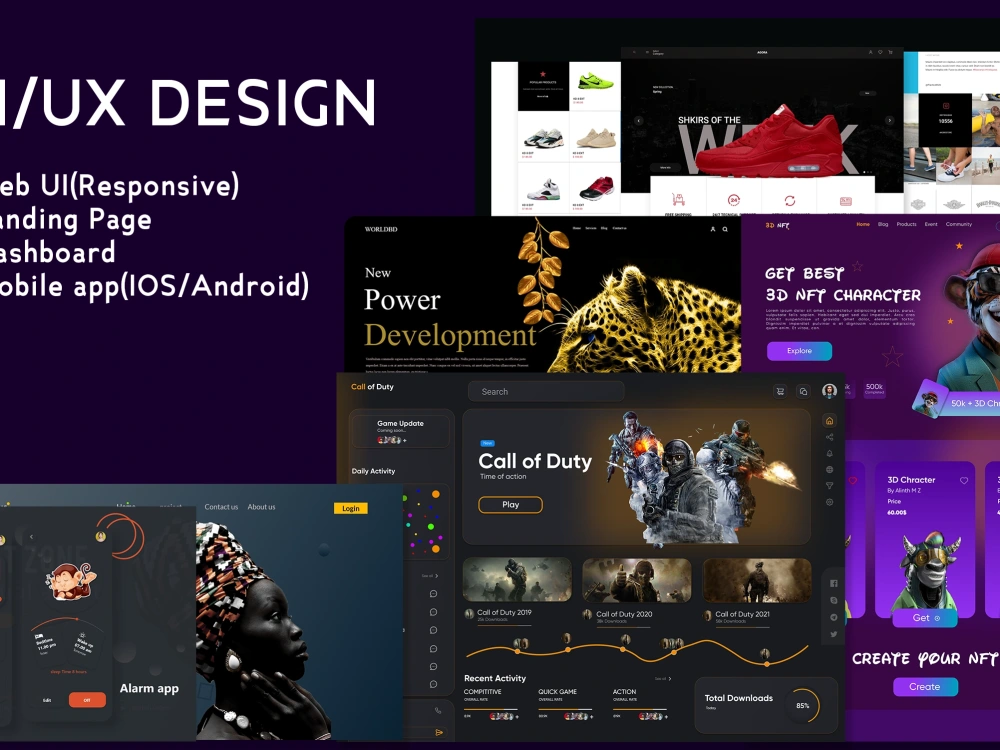Click the globe icon in dashboard right sidebar

click(x=829, y=469)
